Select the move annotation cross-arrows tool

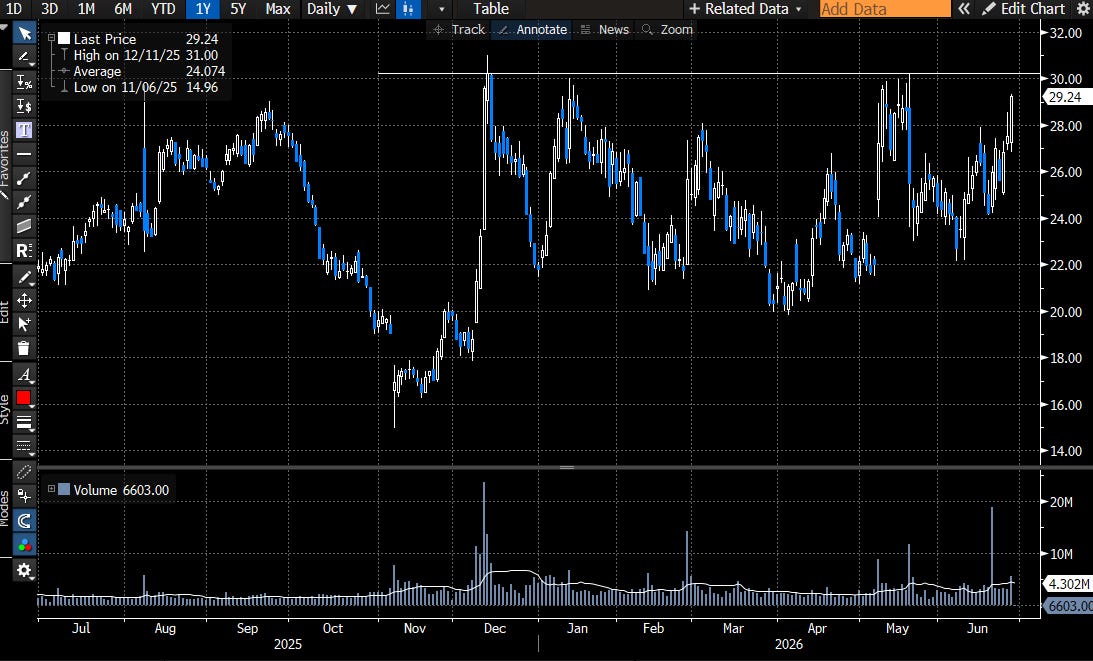pyautogui.click(x=24, y=301)
